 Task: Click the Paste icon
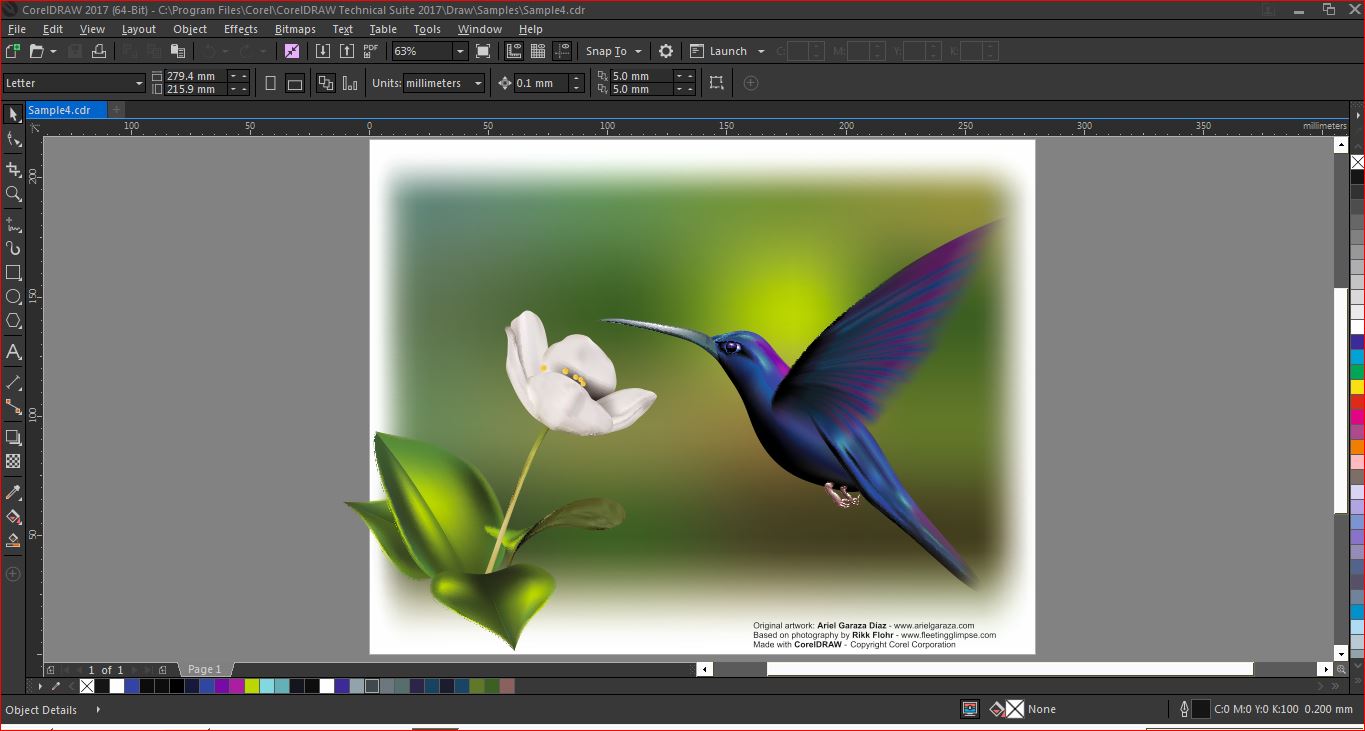[x=178, y=51]
